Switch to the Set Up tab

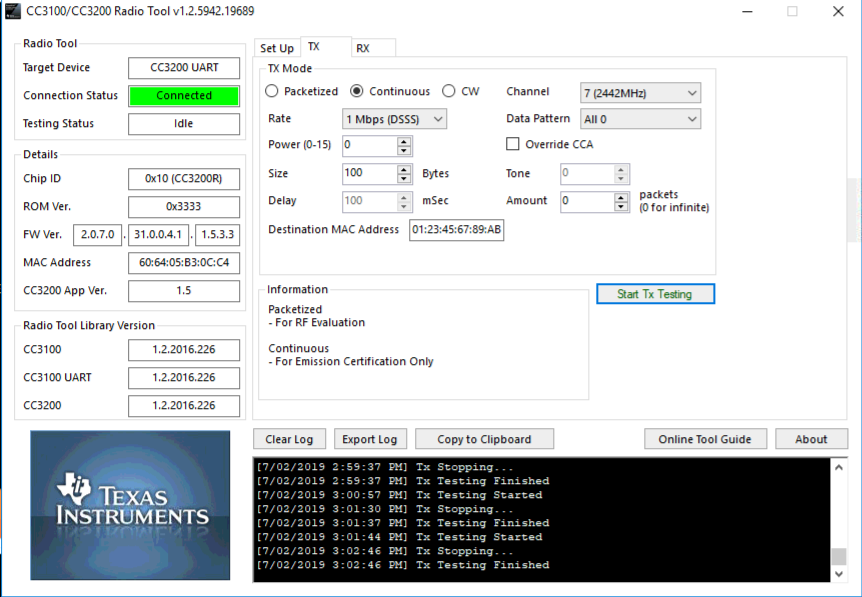coord(277,48)
